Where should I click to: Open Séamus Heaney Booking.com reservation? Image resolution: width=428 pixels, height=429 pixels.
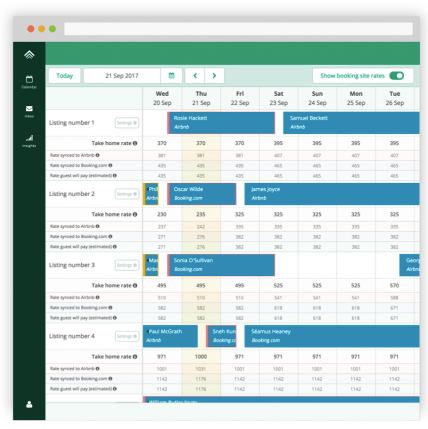(332, 336)
